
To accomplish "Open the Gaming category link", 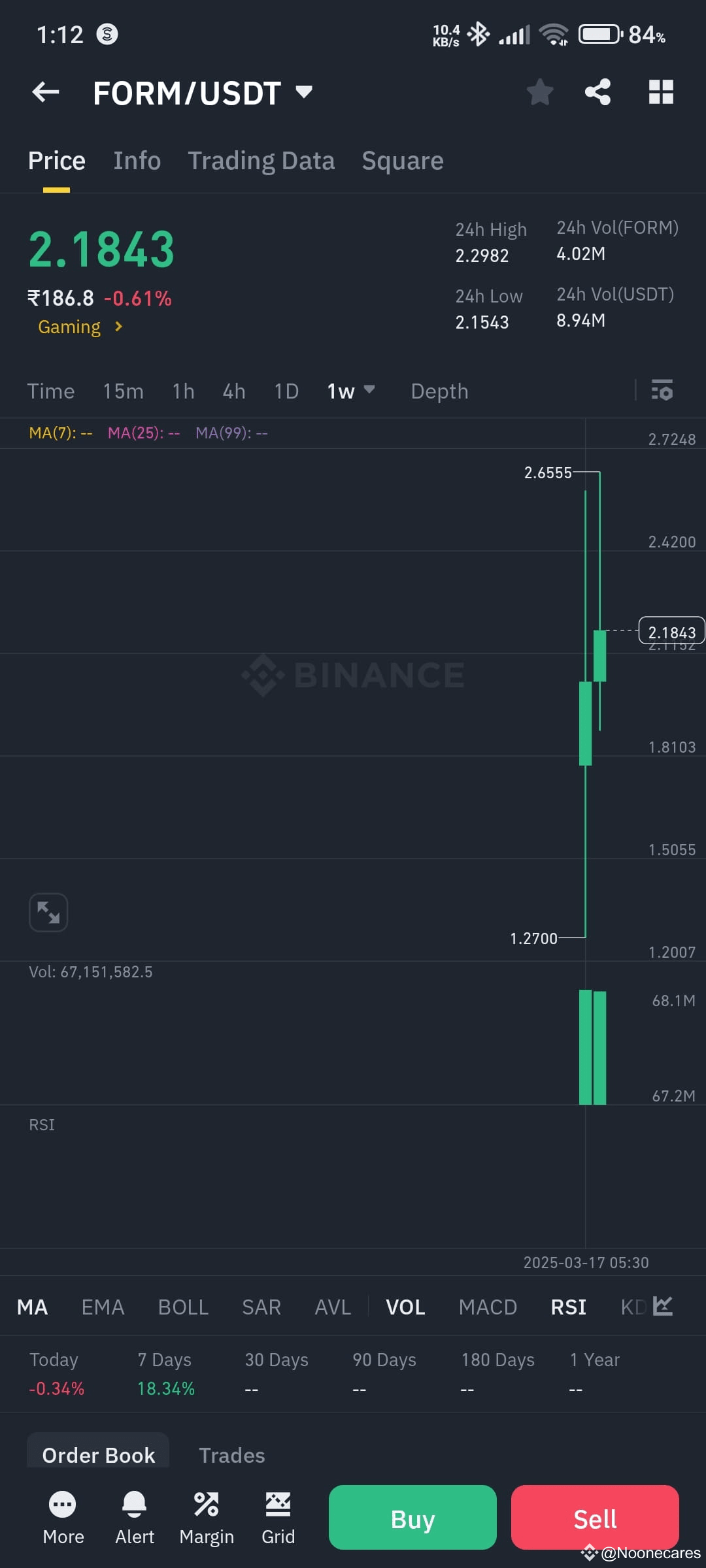I will click(x=78, y=327).
